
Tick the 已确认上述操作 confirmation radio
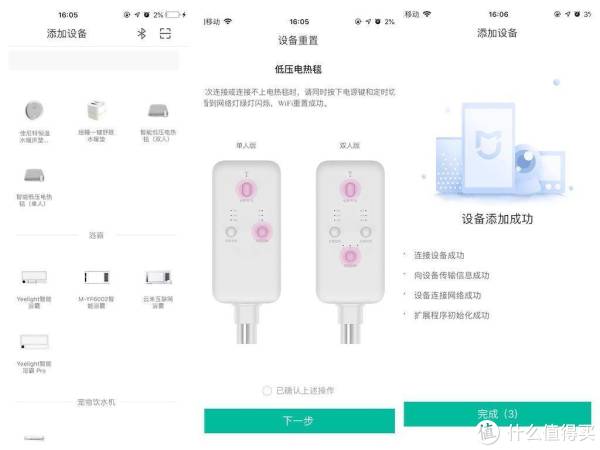[x=267, y=391]
